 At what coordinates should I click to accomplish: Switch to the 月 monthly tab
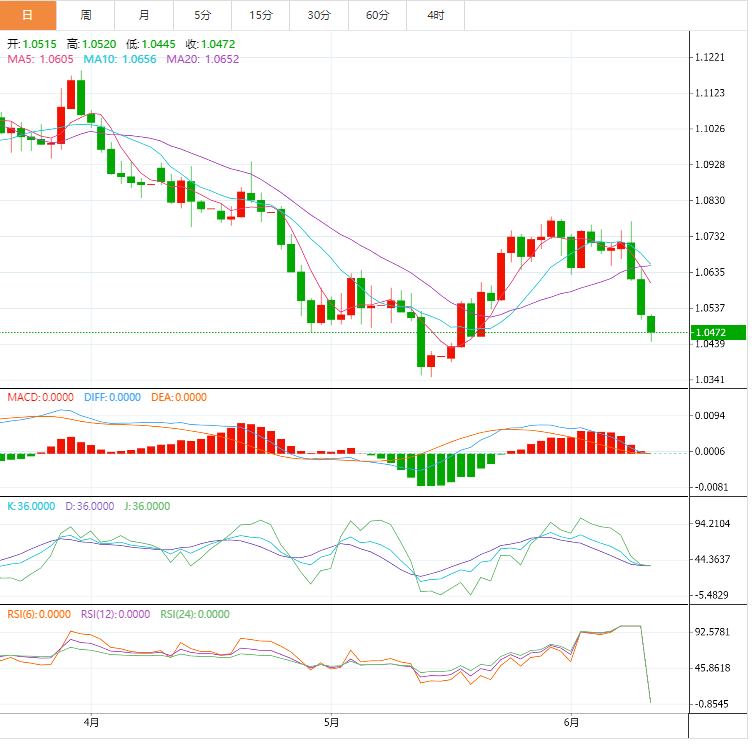(x=144, y=15)
